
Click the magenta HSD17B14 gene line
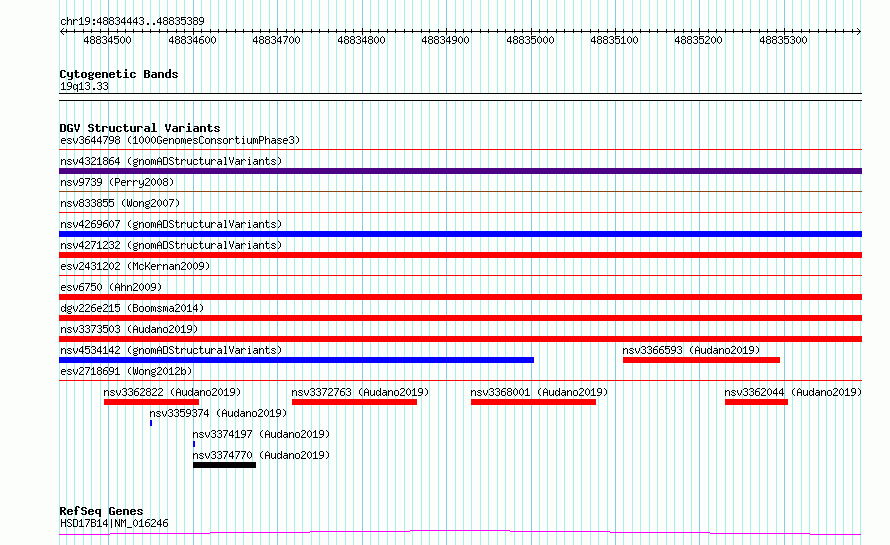coord(460,532)
